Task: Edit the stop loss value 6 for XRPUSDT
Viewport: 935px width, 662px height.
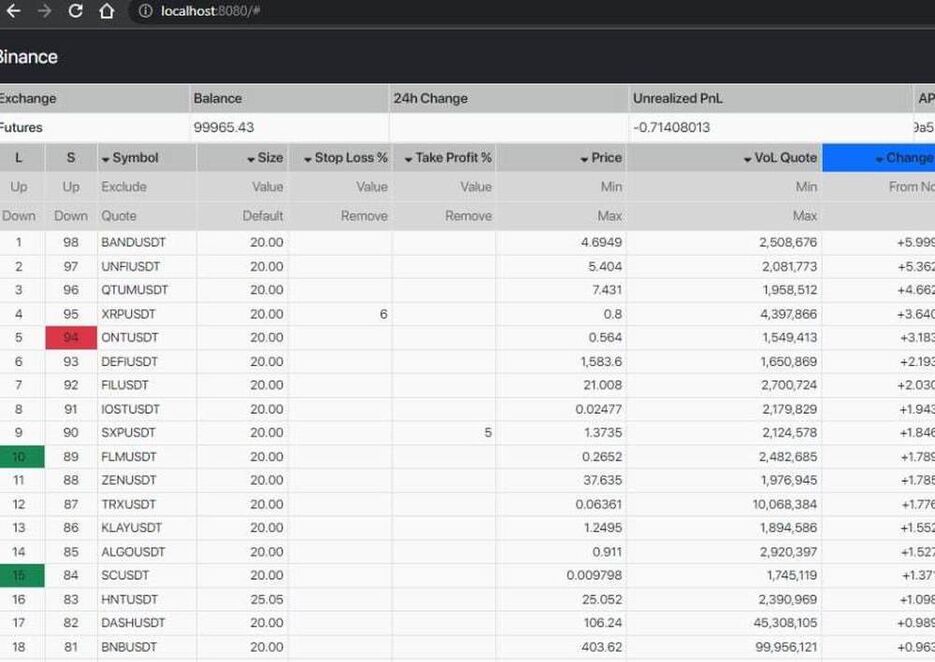Action: (383, 314)
